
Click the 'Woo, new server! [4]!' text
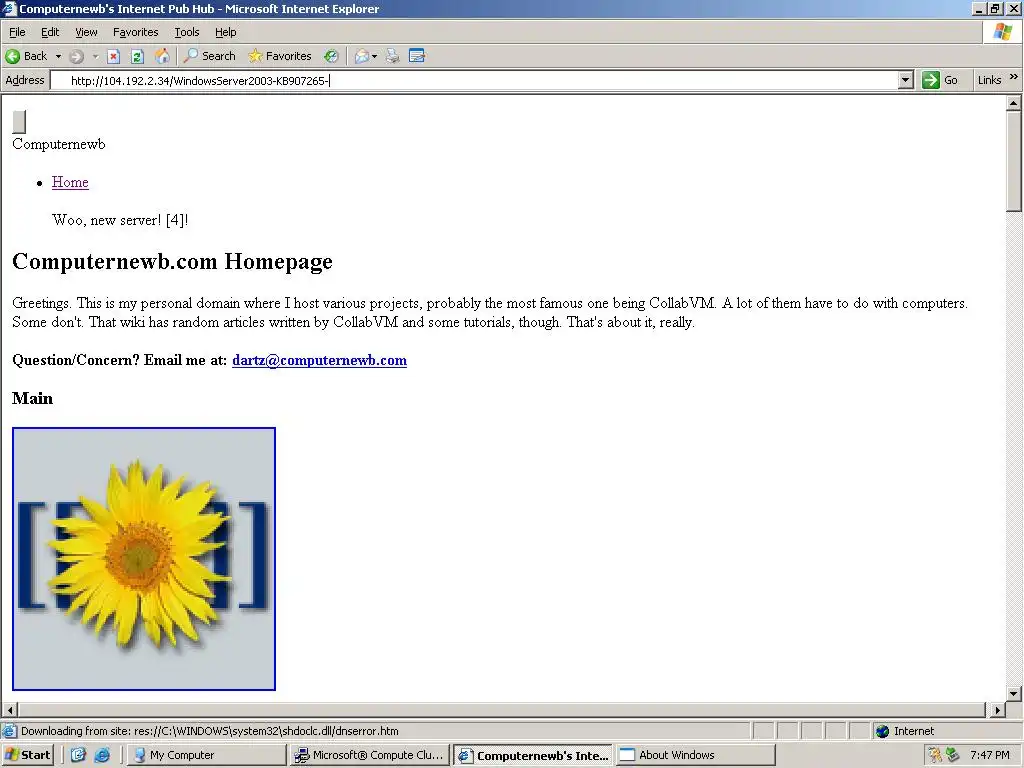pos(120,220)
